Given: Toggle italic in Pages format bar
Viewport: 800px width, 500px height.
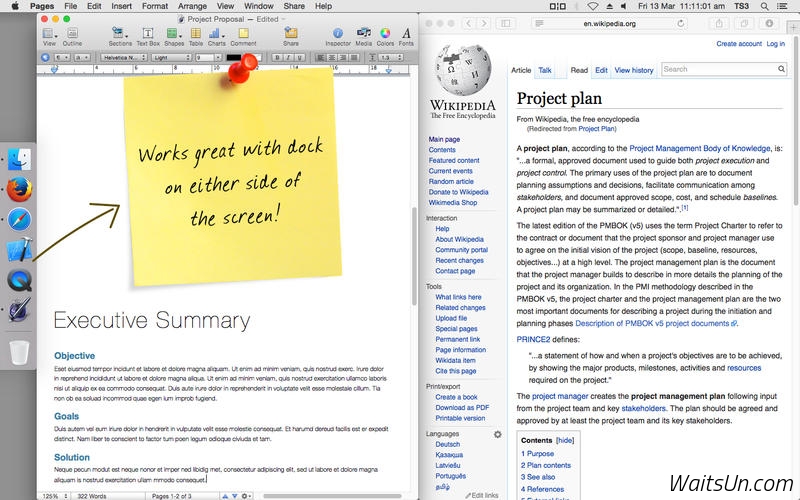Looking at the screenshot, I should click(288, 58).
